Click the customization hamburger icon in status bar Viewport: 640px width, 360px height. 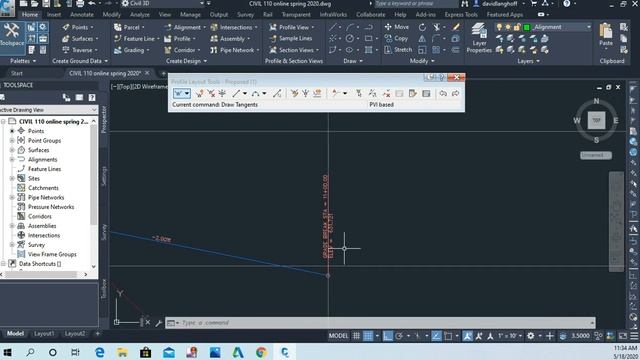[x=634, y=336]
